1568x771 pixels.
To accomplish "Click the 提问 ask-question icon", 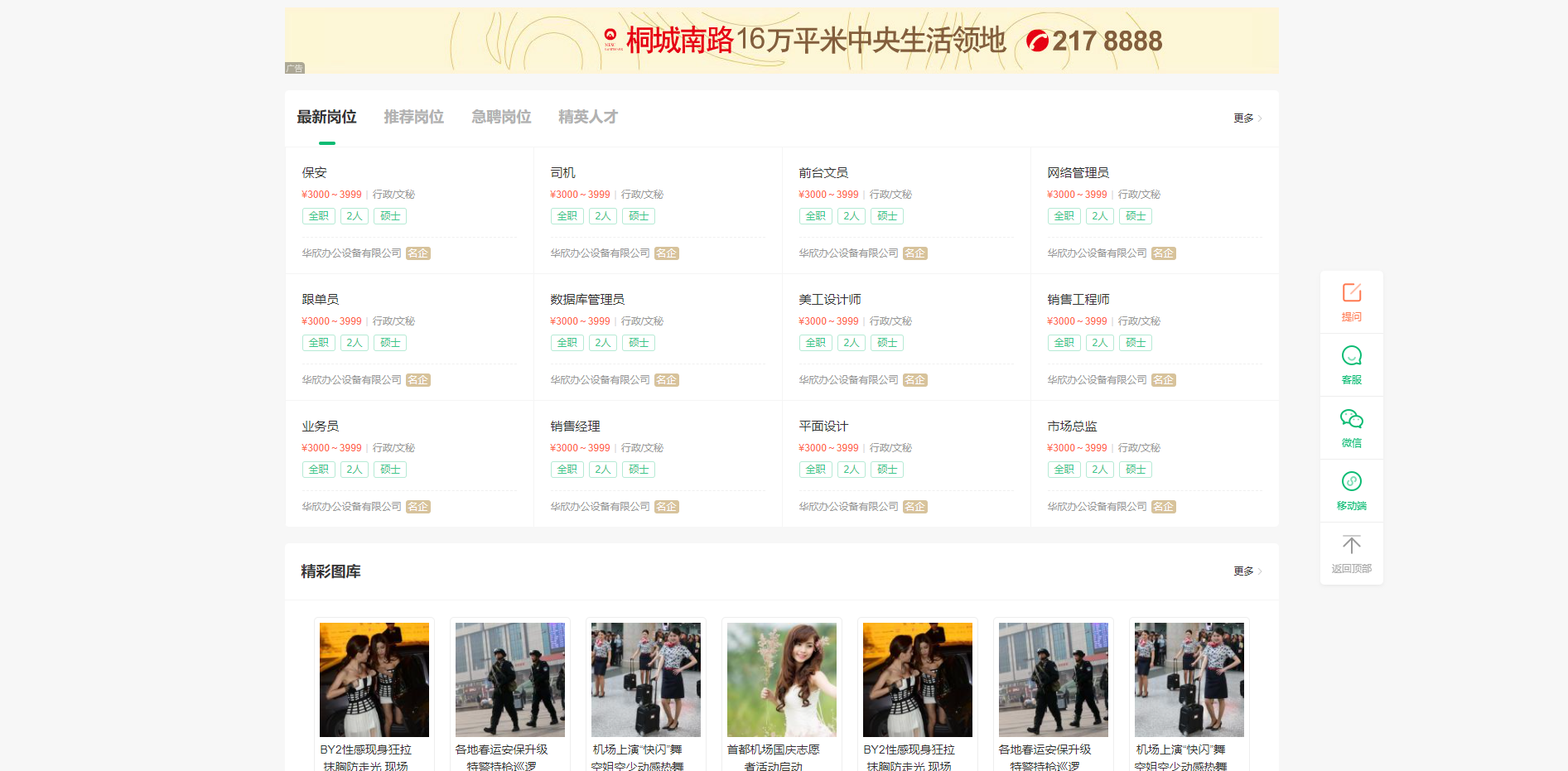I will tap(1351, 293).
